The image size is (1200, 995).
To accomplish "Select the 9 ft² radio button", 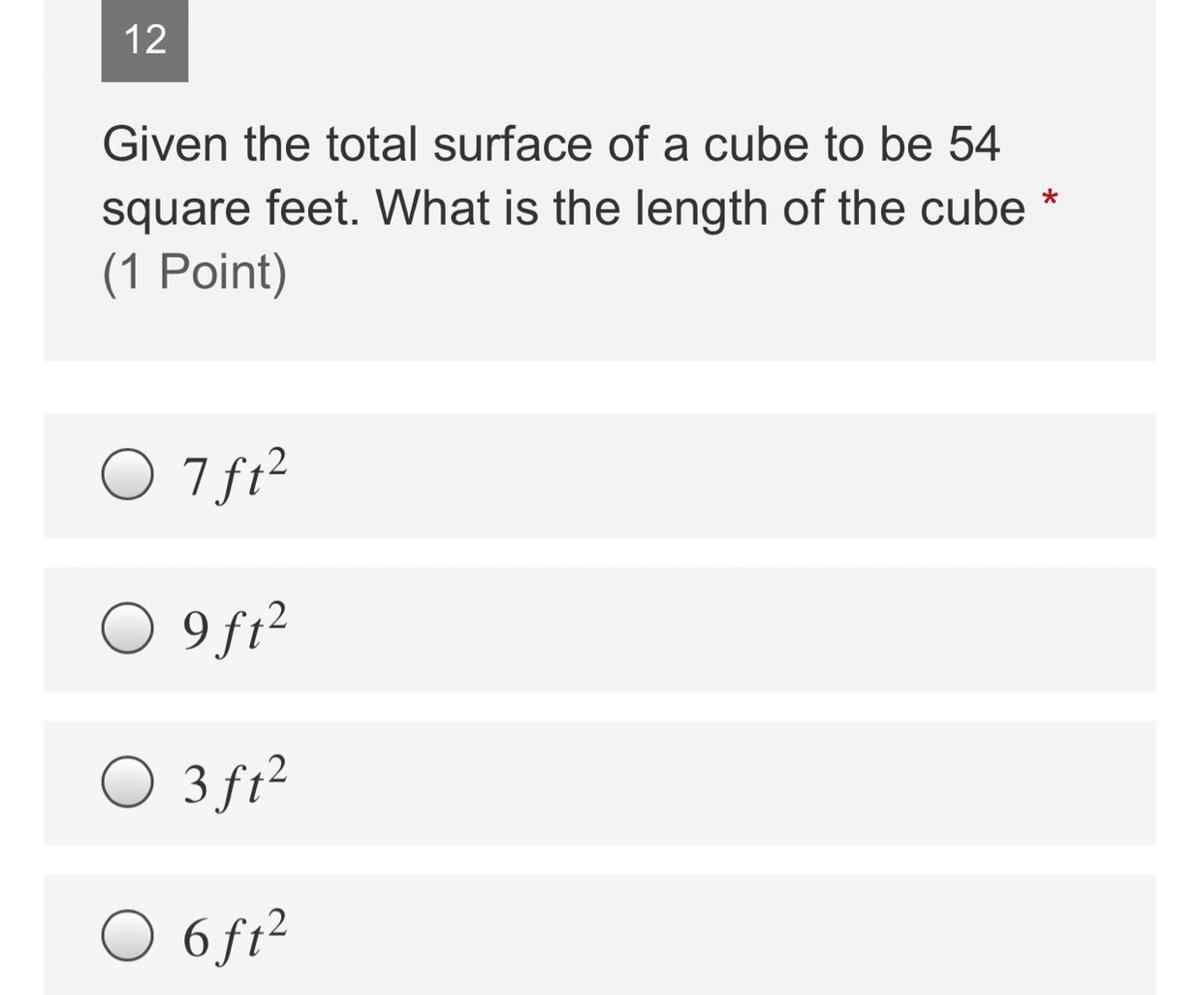I will point(127,629).
